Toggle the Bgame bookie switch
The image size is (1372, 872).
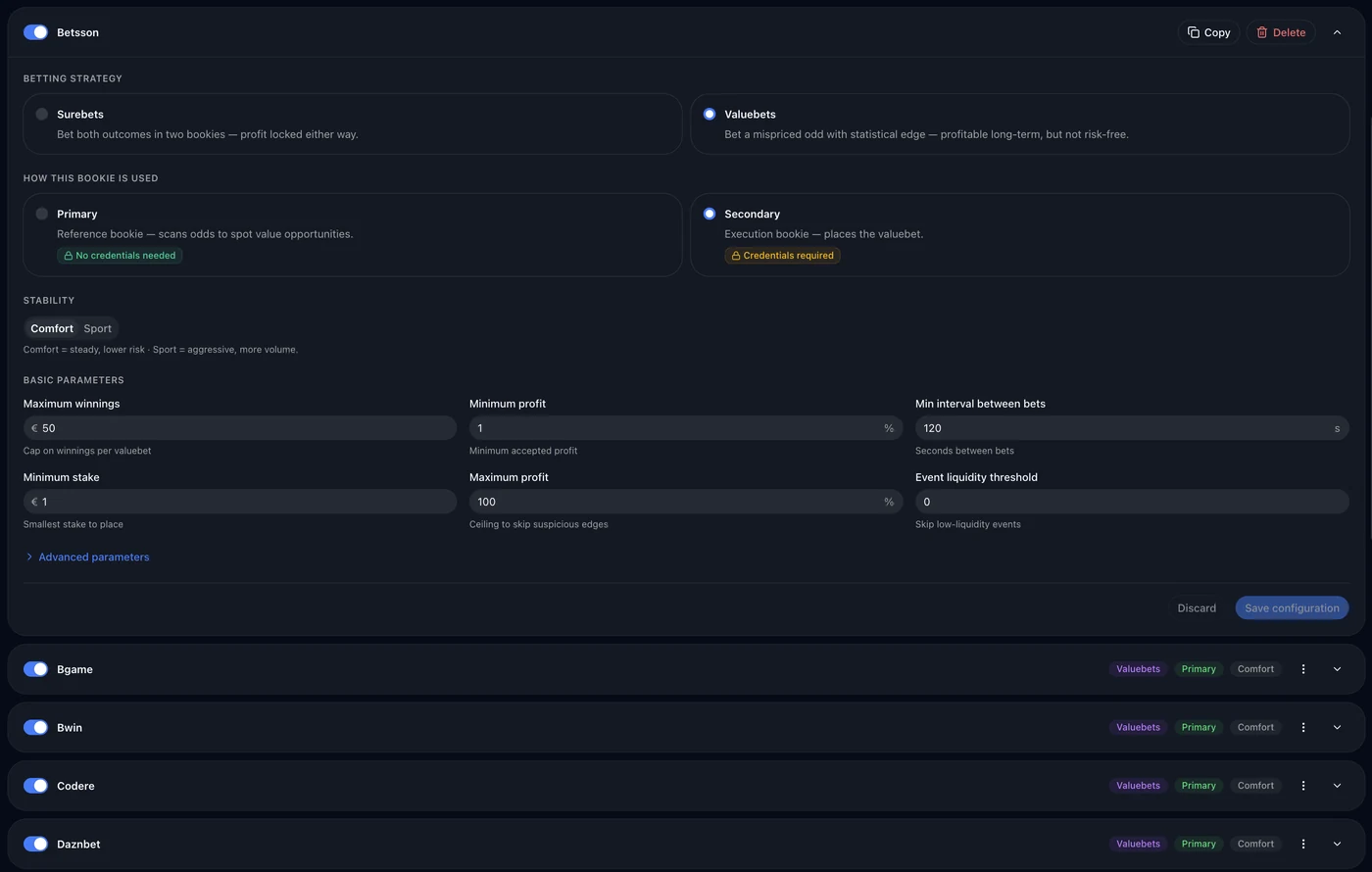[35, 669]
